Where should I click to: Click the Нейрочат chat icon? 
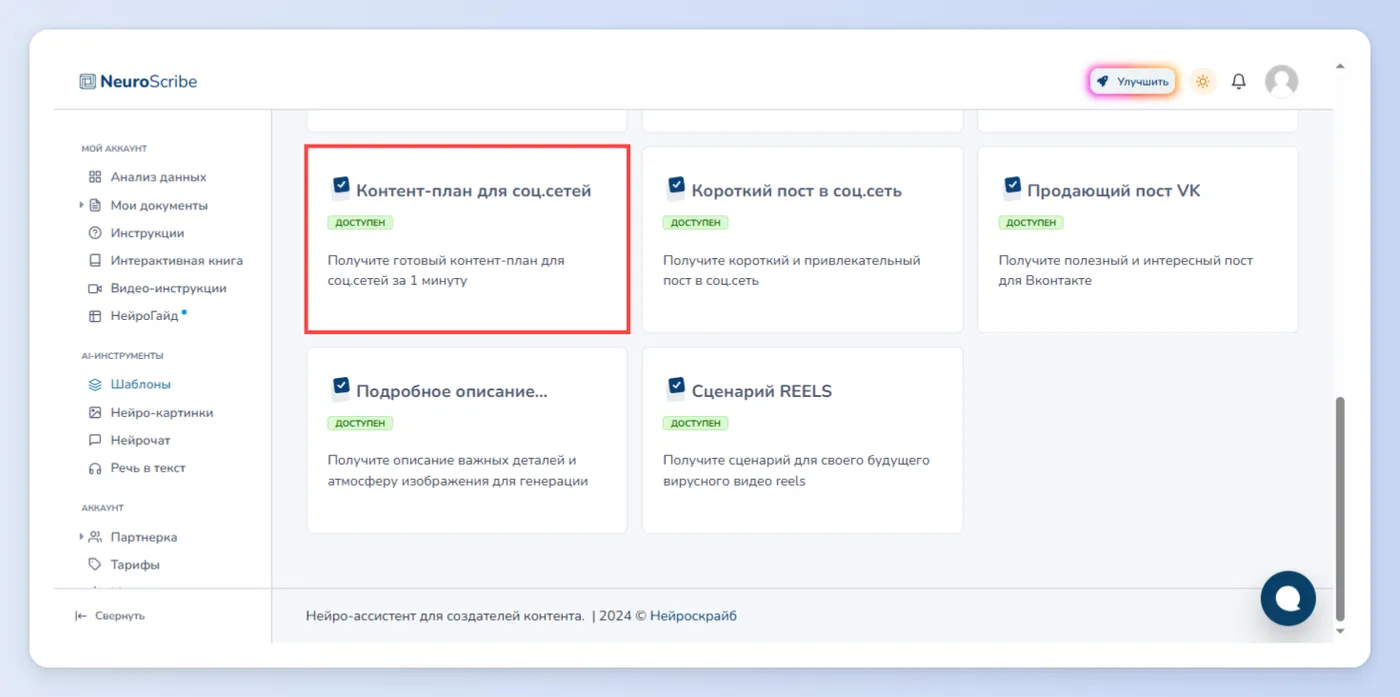95,440
